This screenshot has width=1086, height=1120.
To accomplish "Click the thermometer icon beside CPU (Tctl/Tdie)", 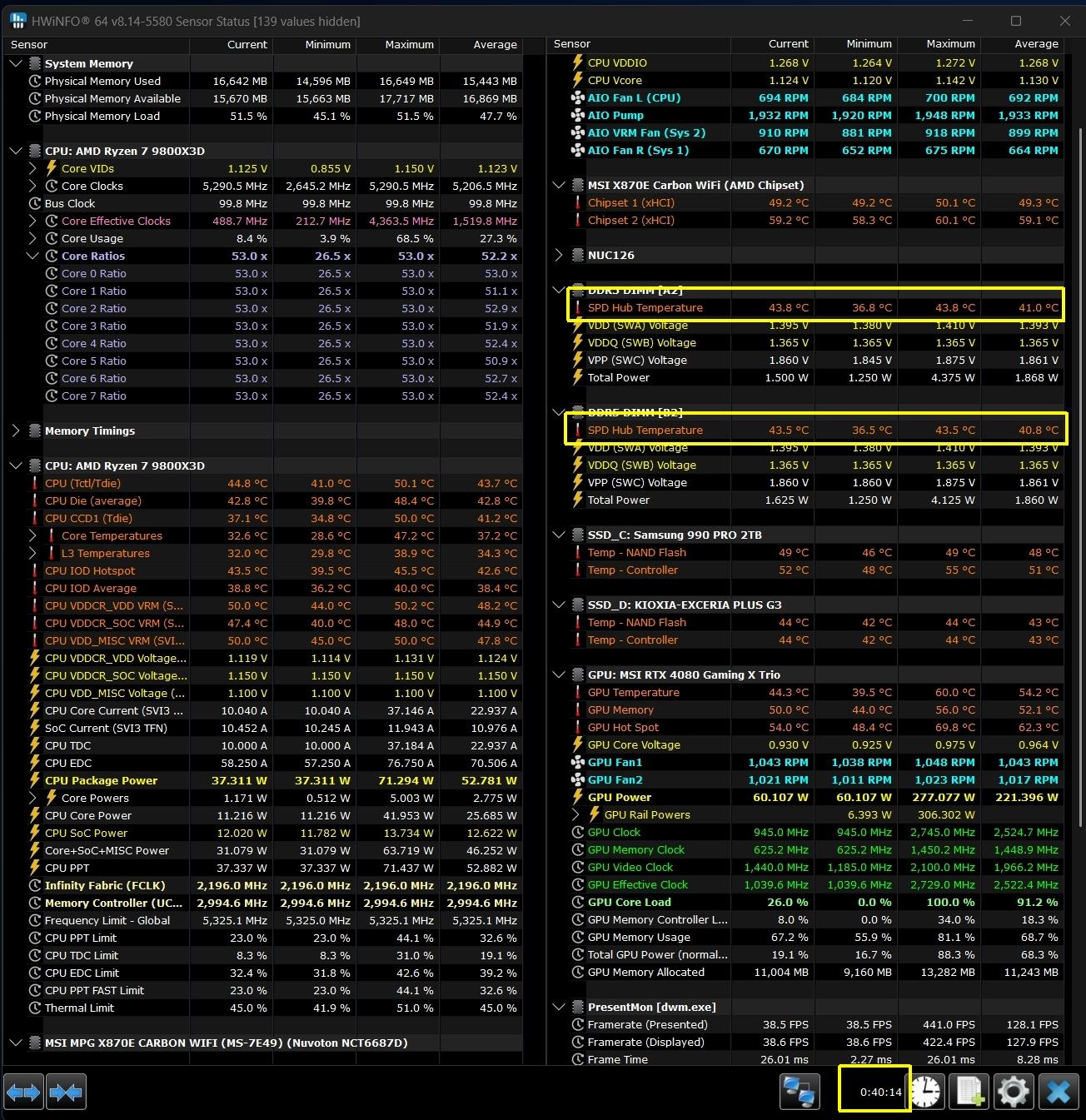I will click(x=35, y=484).
